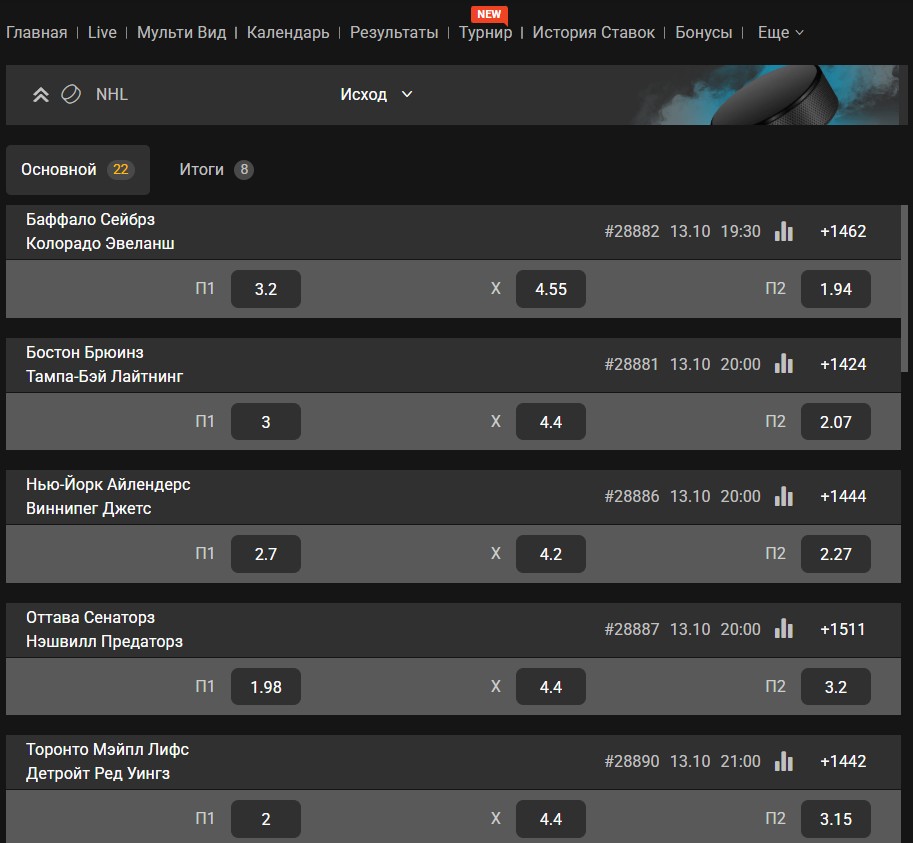Screen dimensions: 913x843
Task: Click the NHL league title
Action: [112, 94]
